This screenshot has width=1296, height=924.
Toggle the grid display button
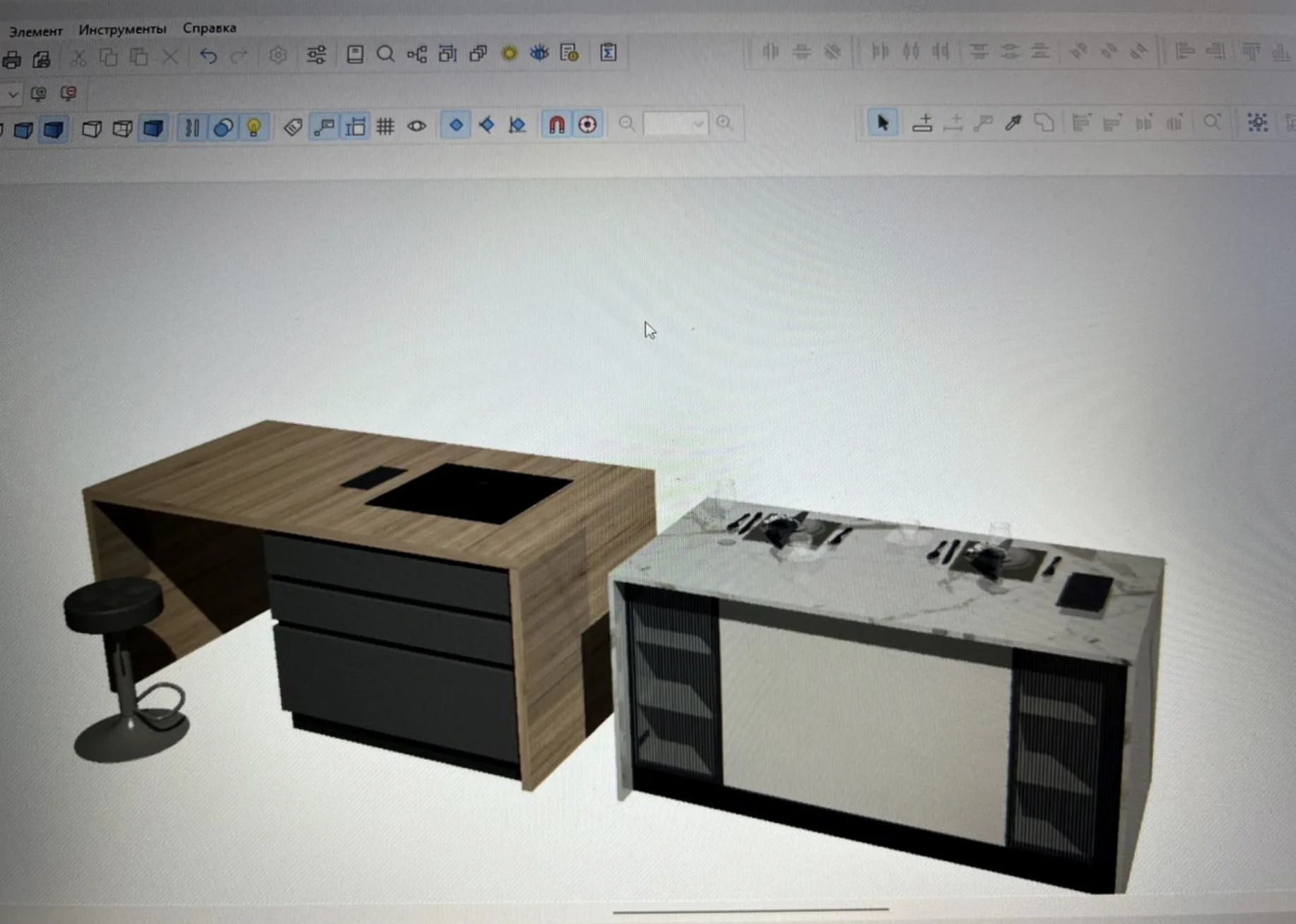pyautogui.click(x=385, y=126)
